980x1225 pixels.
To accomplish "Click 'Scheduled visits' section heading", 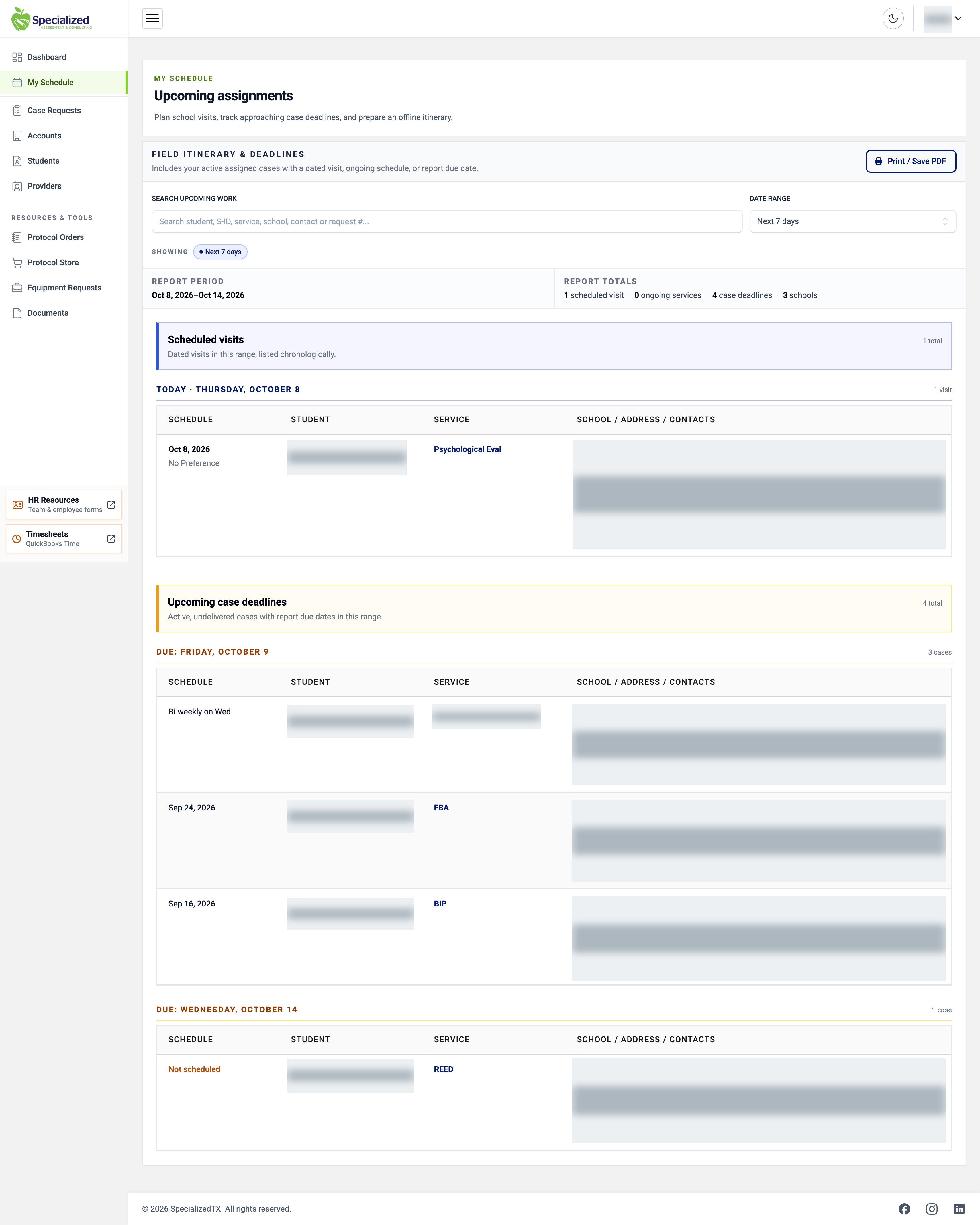I will coord(206,340).
